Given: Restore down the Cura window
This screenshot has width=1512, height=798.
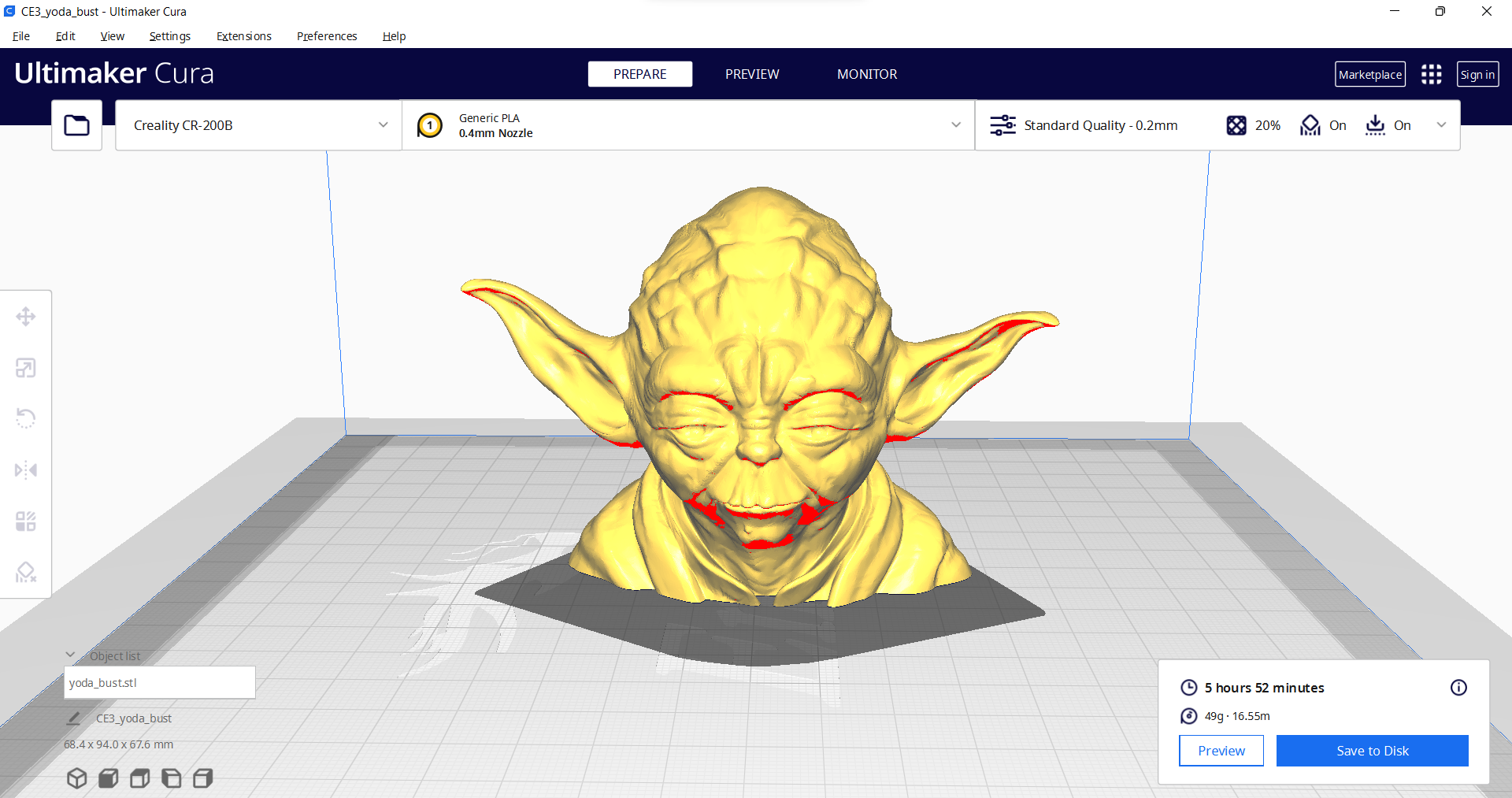Looking at the screenshot, I should [1440, 11].
